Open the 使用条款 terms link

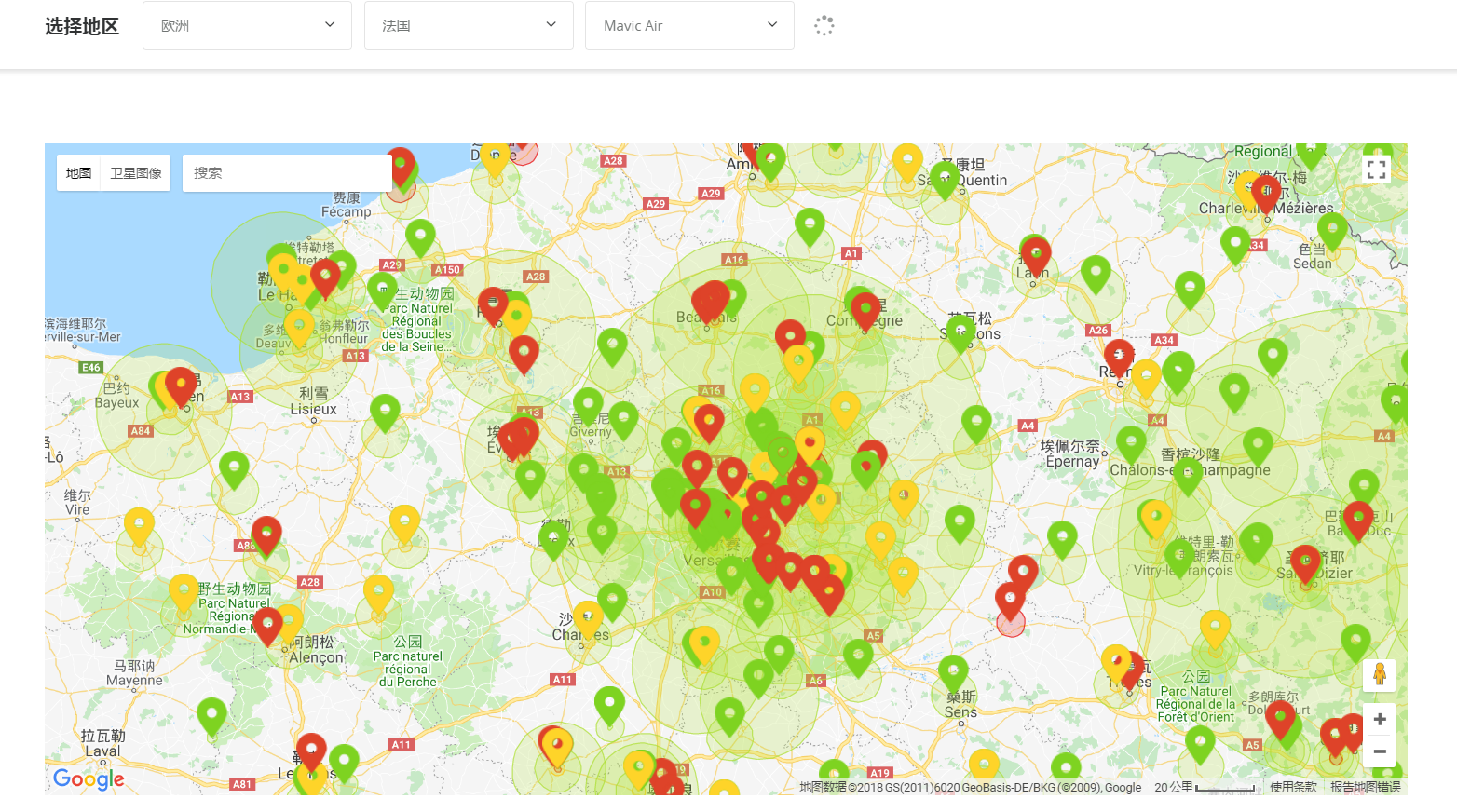click(1293, 787)
